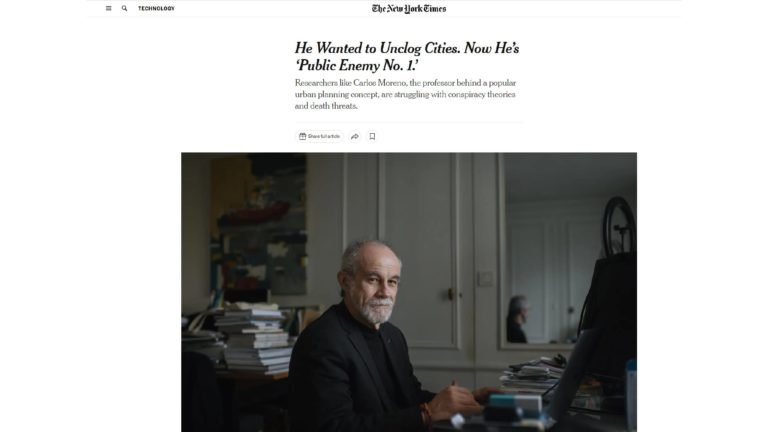Open the hamburger sections menu

[x=109, y=8]
